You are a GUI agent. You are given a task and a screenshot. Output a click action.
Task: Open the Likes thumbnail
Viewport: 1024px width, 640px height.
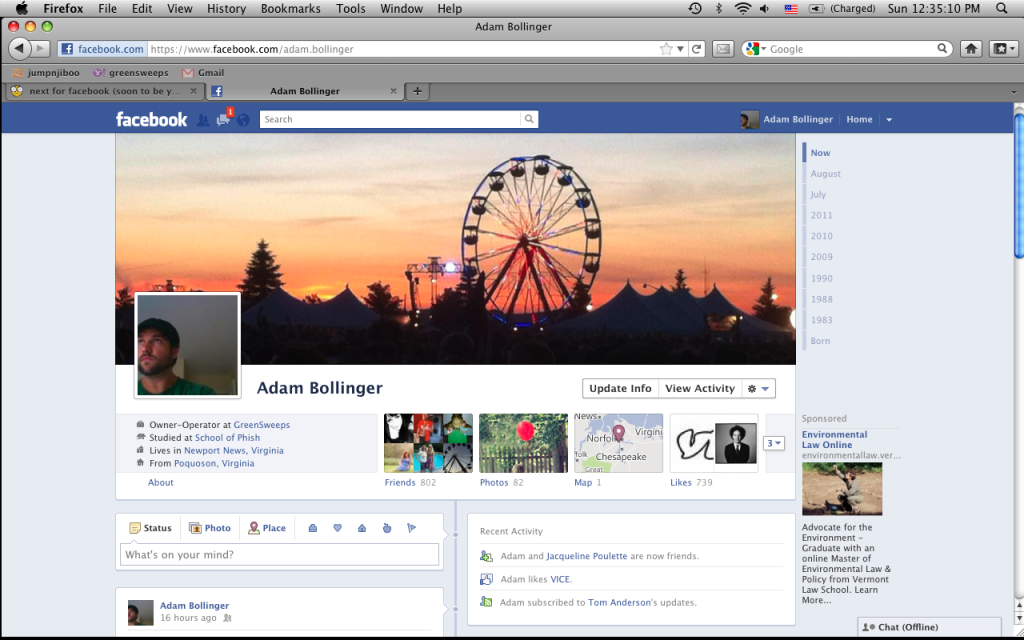click(714, 443)
